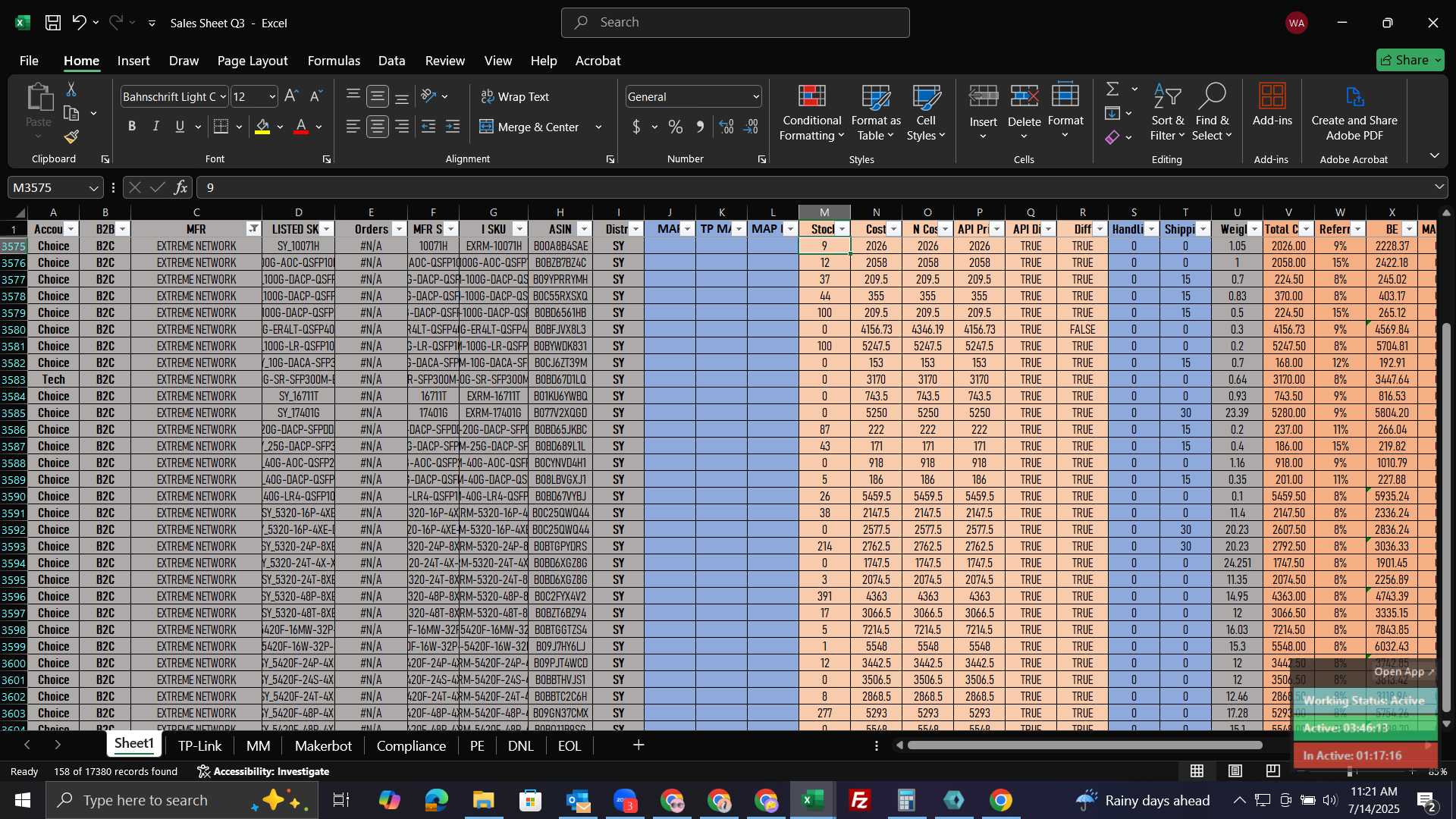
Task: Toggle Middle Align vertical alignment
Action: (x=378, y=96)
